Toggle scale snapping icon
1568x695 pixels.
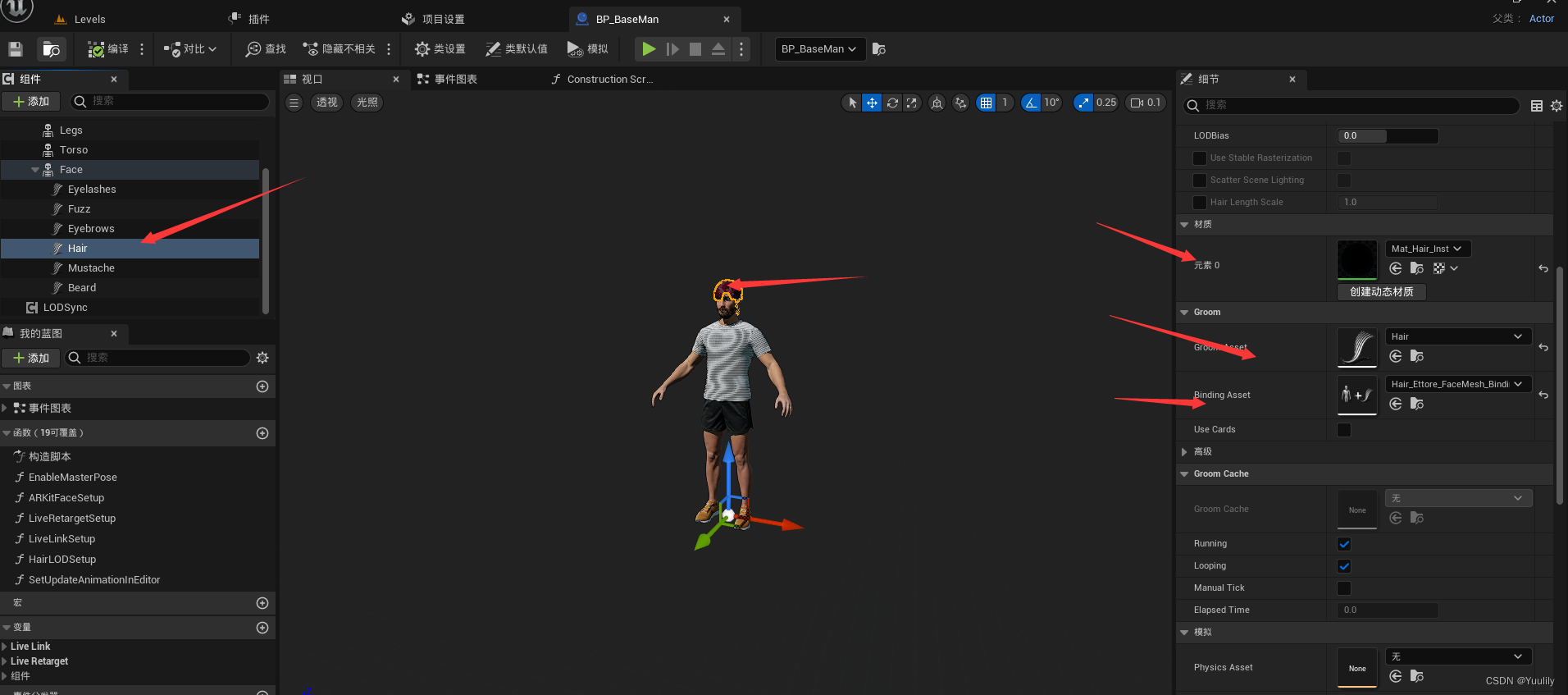1083,103
